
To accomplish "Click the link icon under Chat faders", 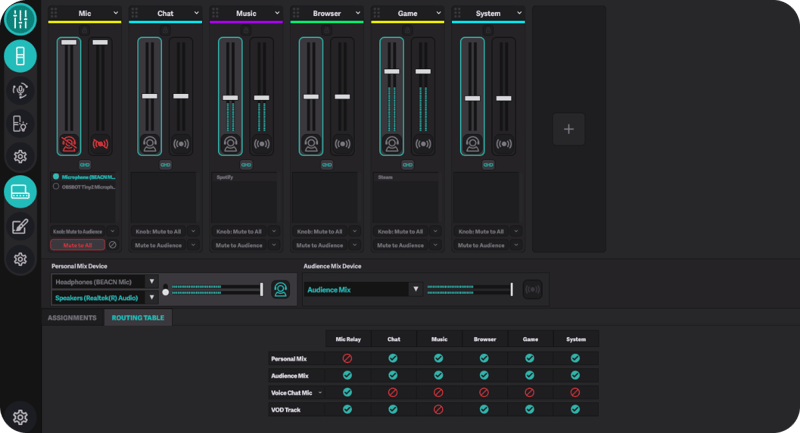I will (x=165, y=164).
